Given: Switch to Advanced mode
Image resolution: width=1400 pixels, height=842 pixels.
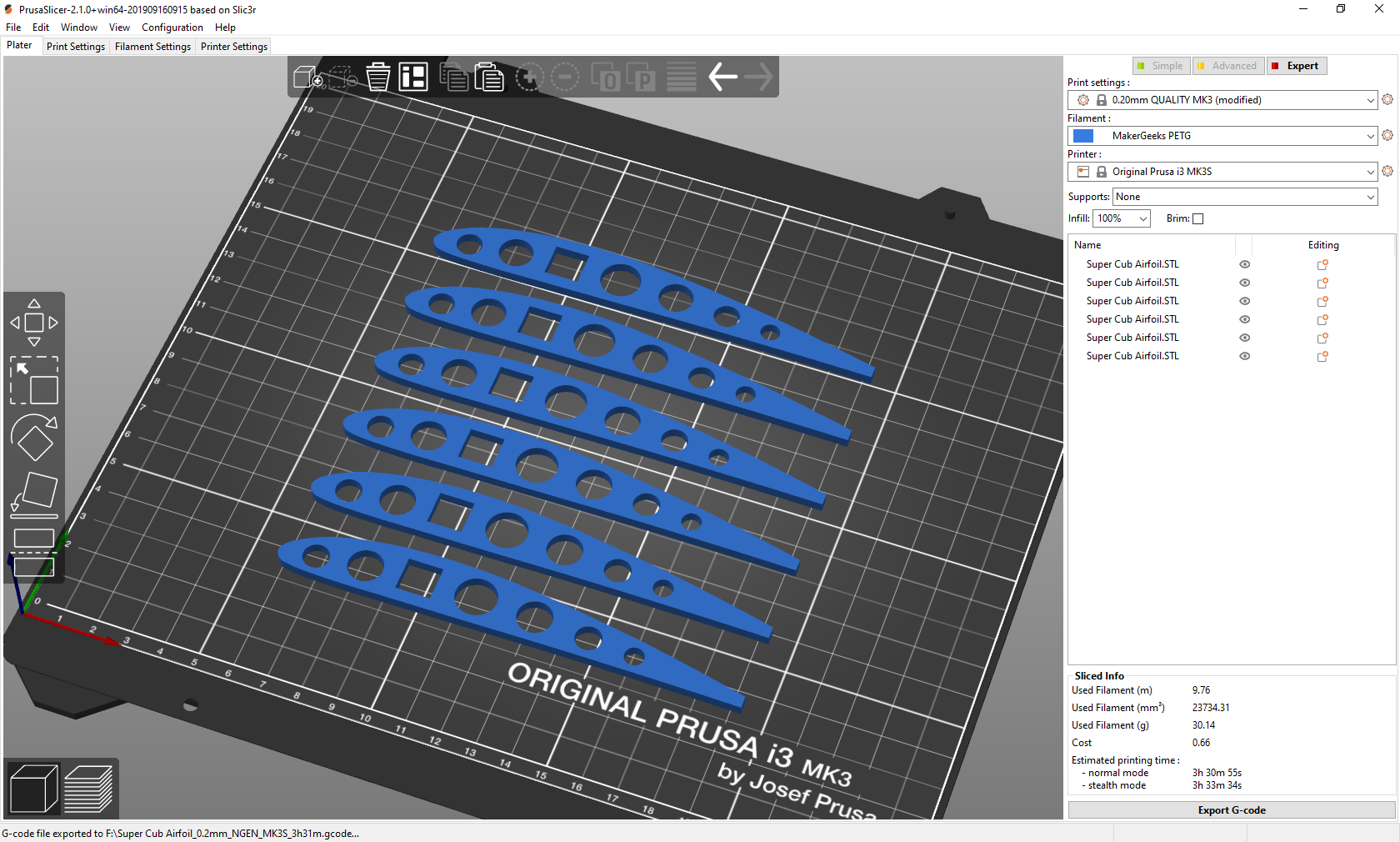Looking at the screenshot, I should [1228, 66].
